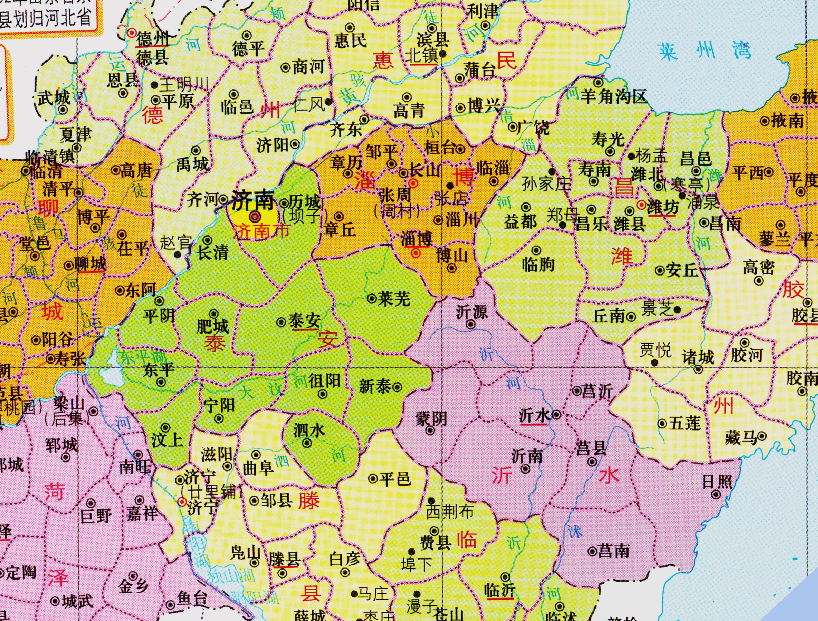Select the Jinan provincial capital marker

[255, 217]
